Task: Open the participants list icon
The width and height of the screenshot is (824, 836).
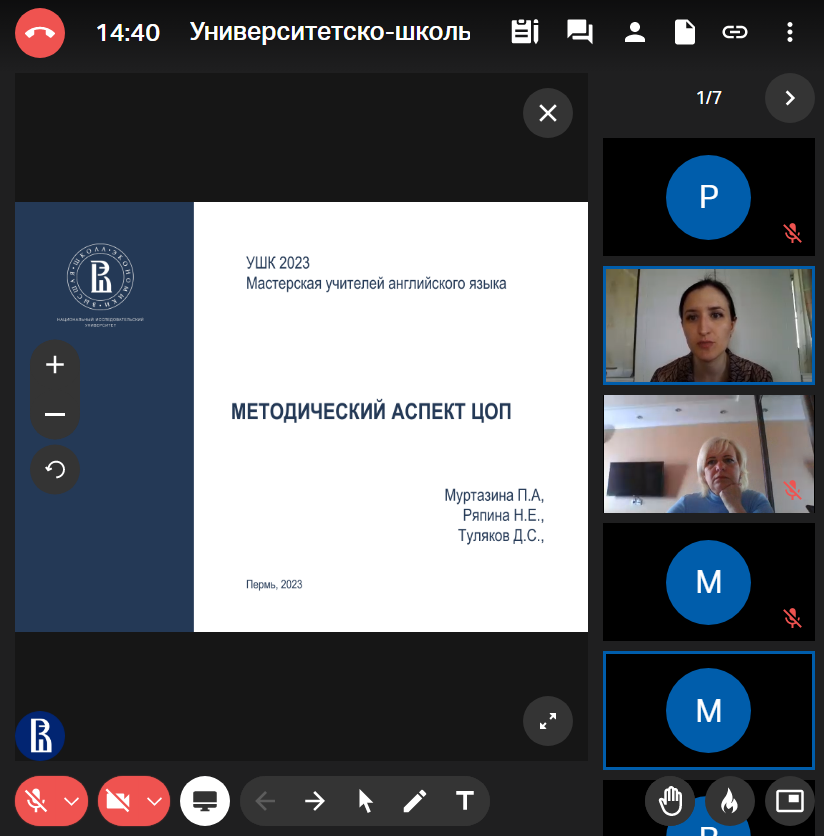Action: pyautogui.click(x=634, y=32)
